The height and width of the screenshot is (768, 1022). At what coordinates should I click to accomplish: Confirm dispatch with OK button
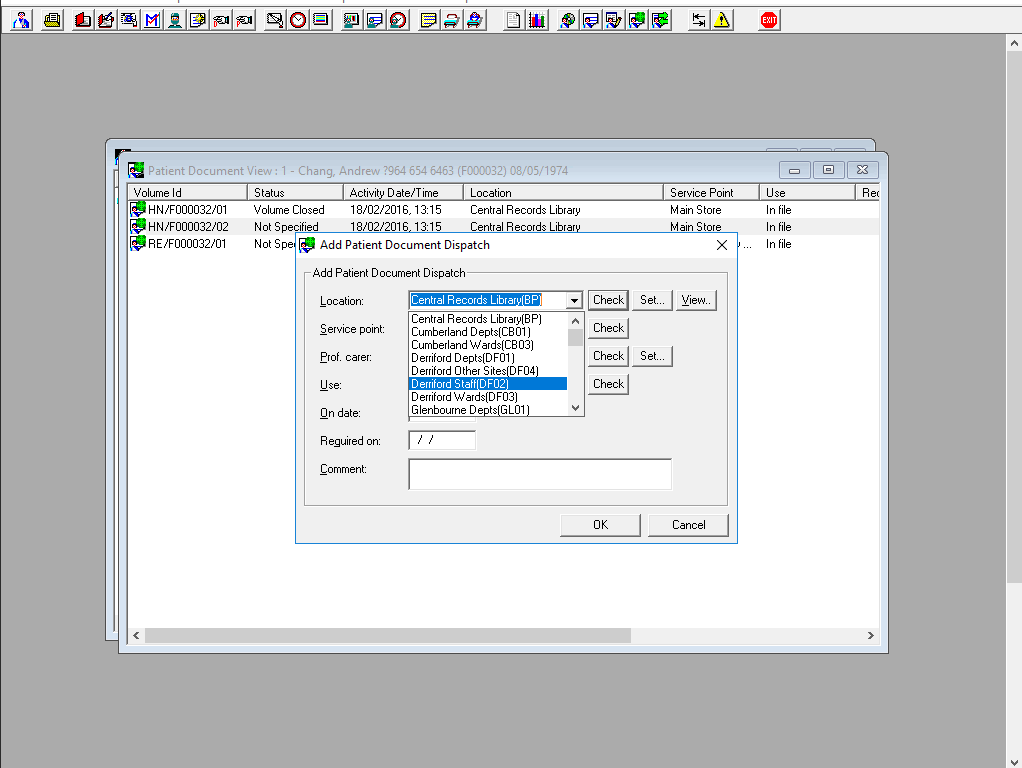(600, 525)
